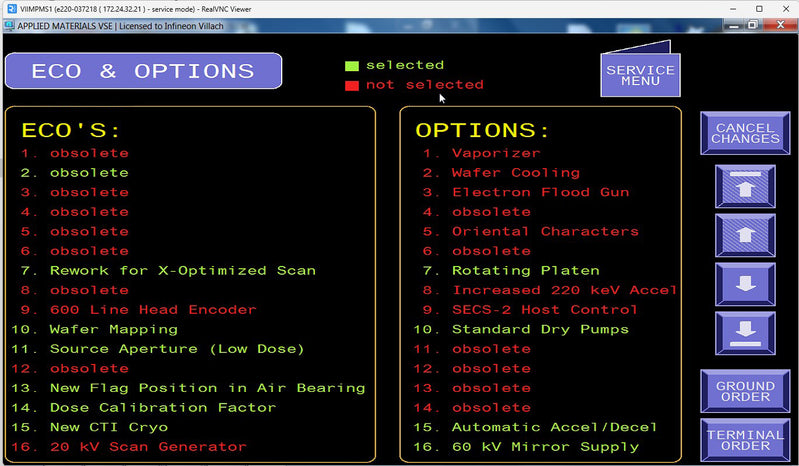Click the OPTIONS: panel heading

(x=483, y=130)
